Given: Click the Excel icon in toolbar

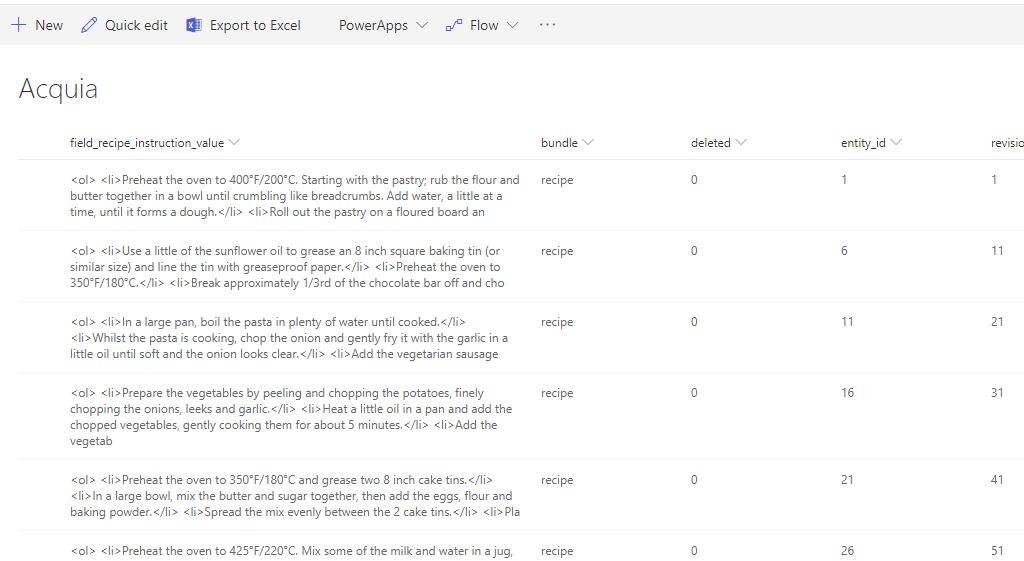Looking at the screenshot, I should (x=194, y=25).
